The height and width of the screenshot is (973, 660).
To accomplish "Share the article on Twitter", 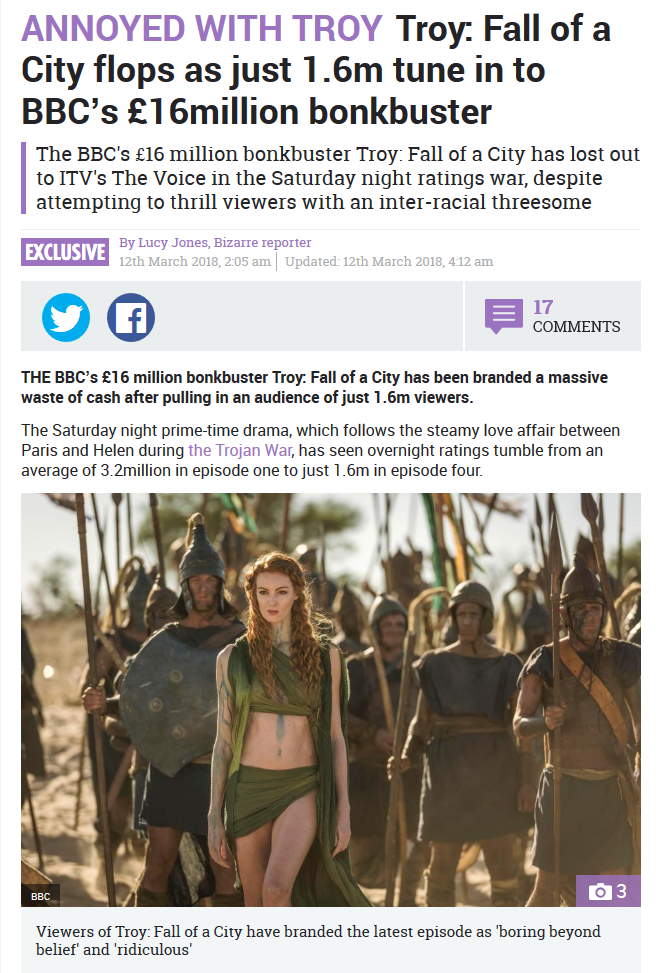I will tap(66, 317).
